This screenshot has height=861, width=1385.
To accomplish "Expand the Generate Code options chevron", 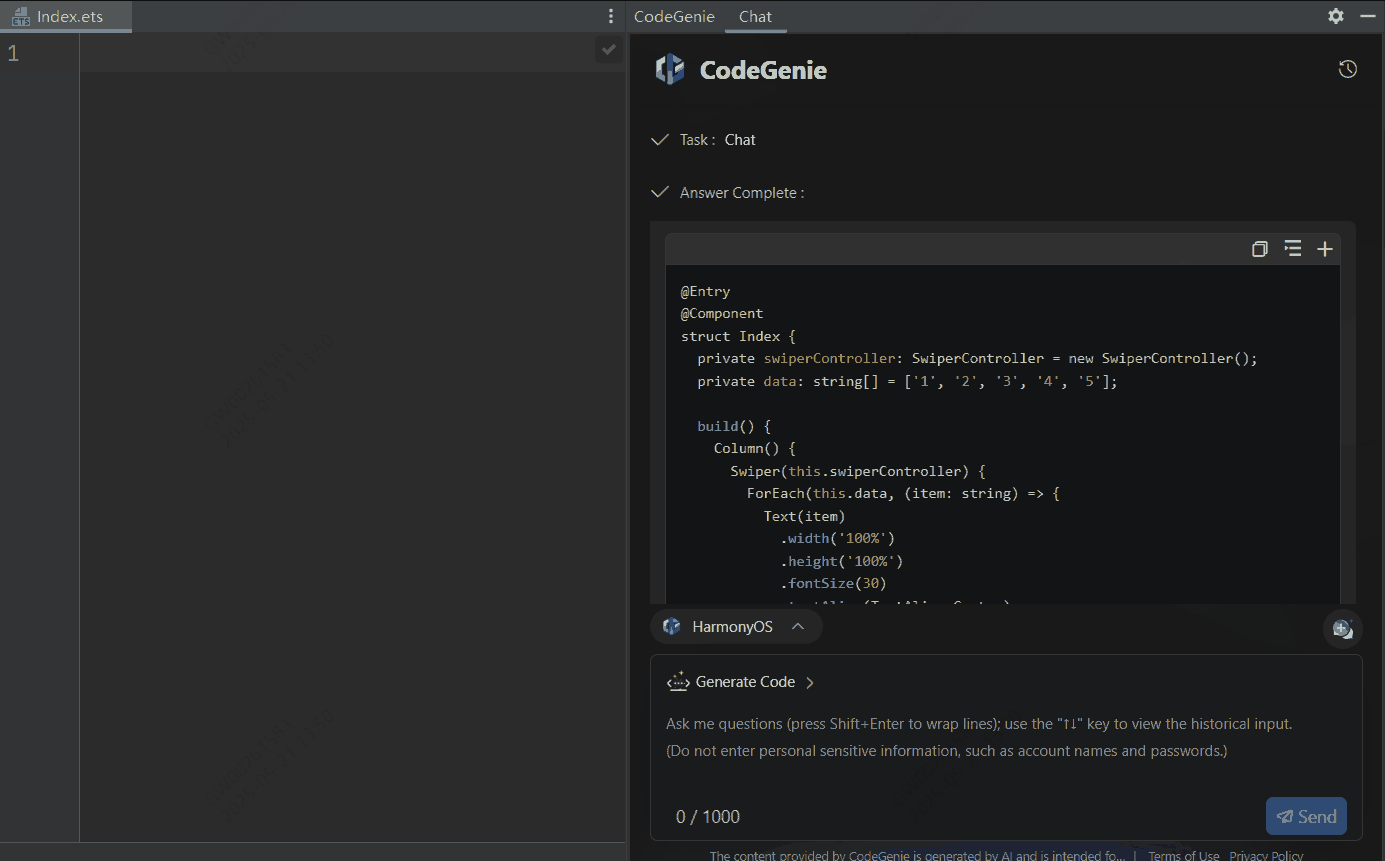I will (x=811, y=681).
